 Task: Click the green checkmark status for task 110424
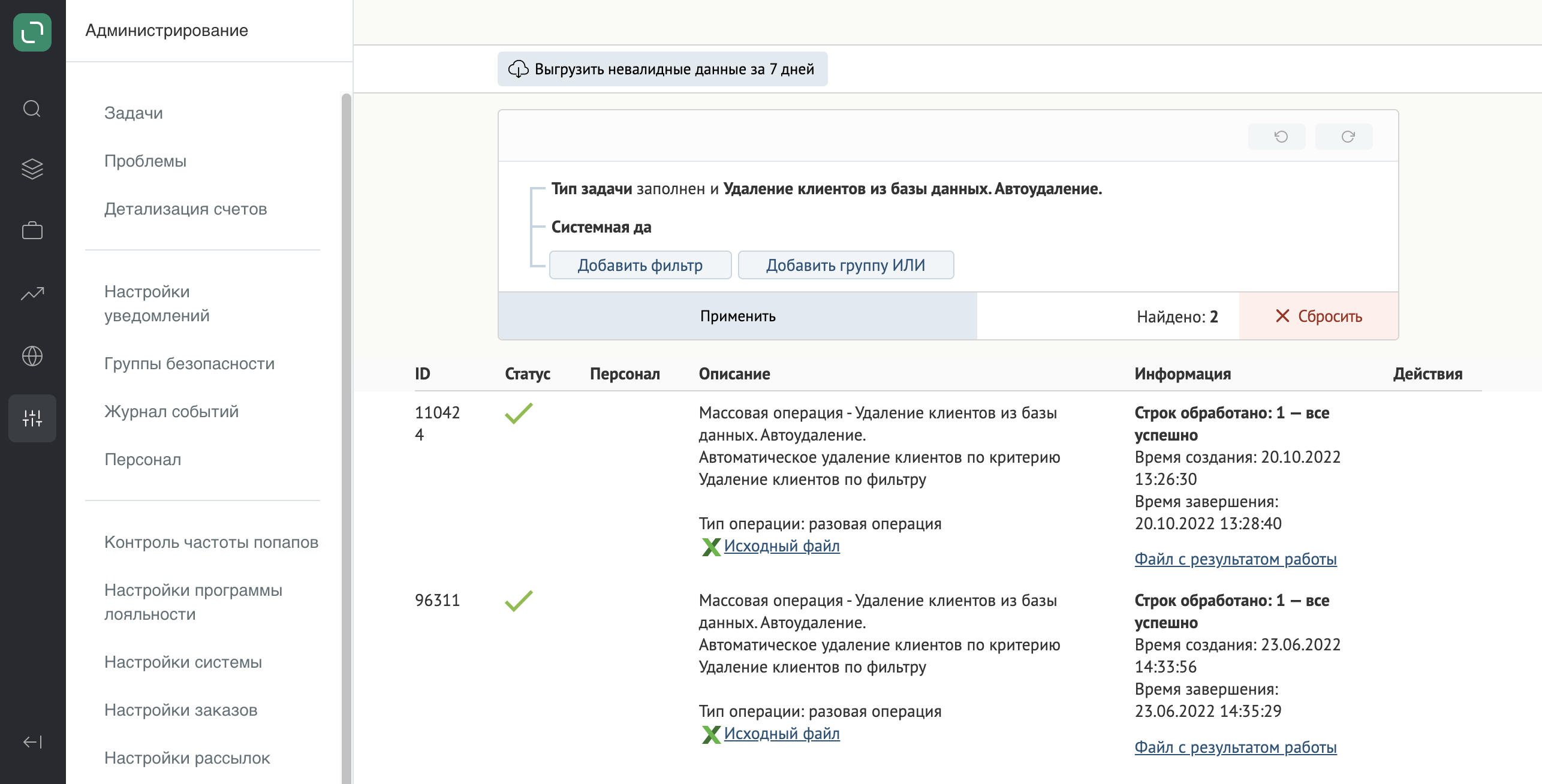(x=519, y=414)
